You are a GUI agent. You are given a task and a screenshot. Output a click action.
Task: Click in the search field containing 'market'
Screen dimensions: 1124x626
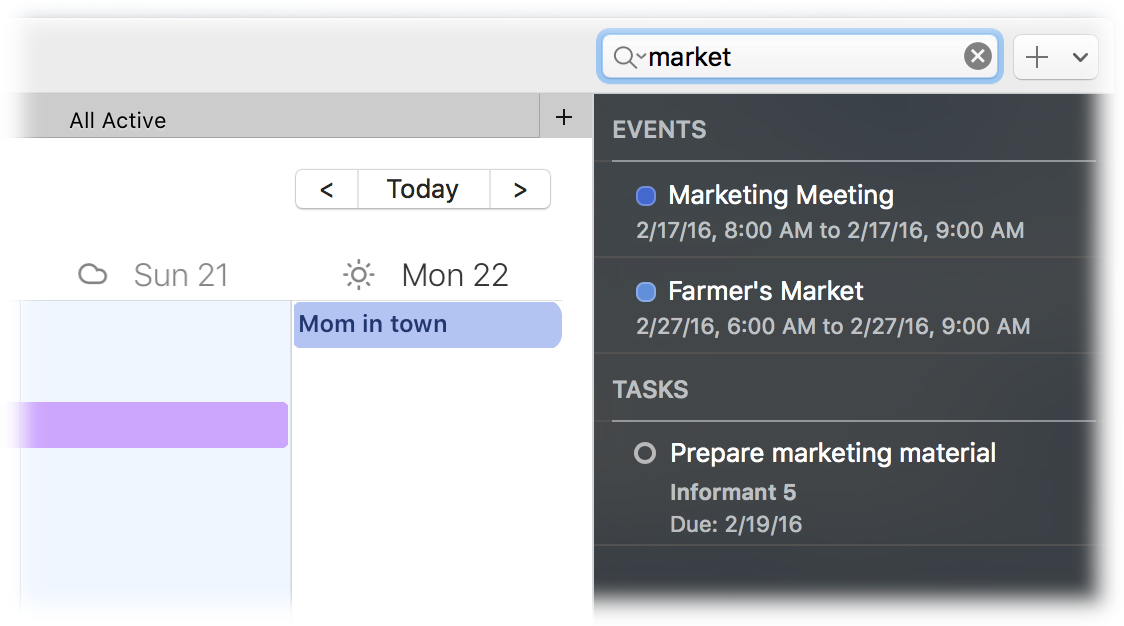[x=800, y=57]
